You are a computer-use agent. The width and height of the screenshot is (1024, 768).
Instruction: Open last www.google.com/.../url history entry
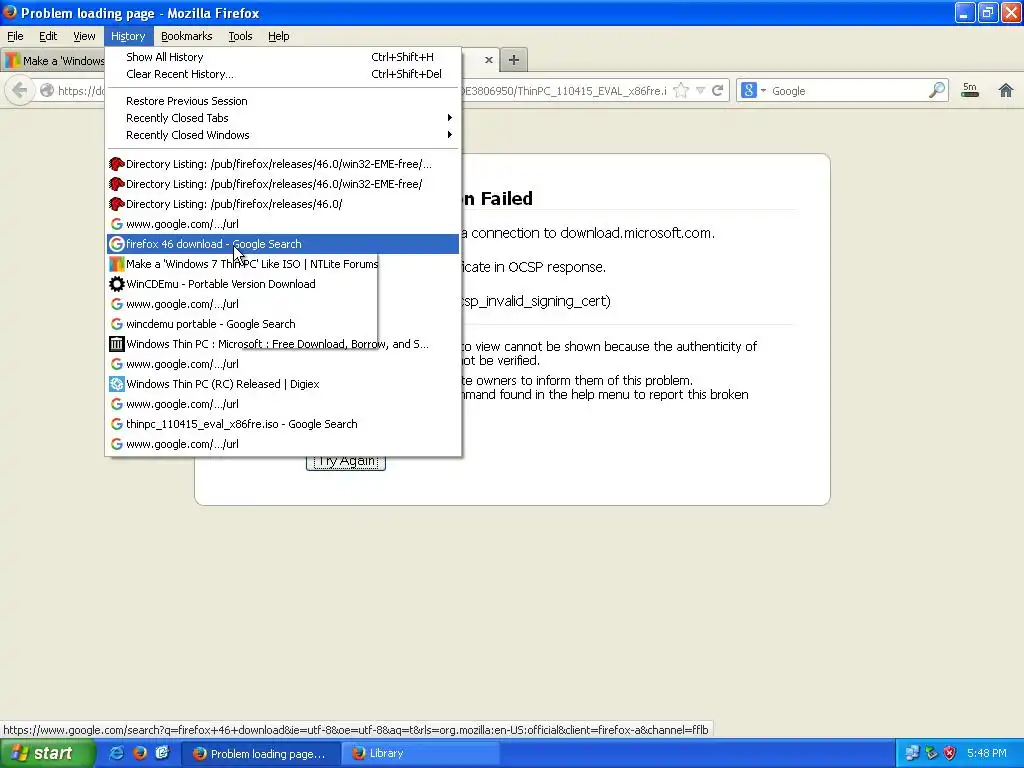tap(283, 444)
